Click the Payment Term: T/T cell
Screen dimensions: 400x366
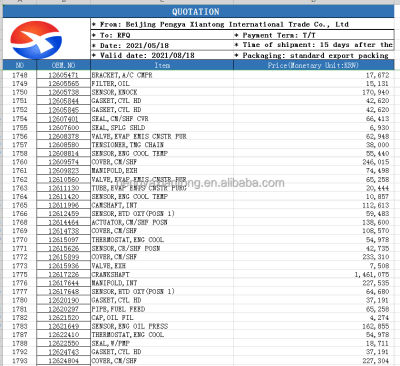tap(314, 35)
